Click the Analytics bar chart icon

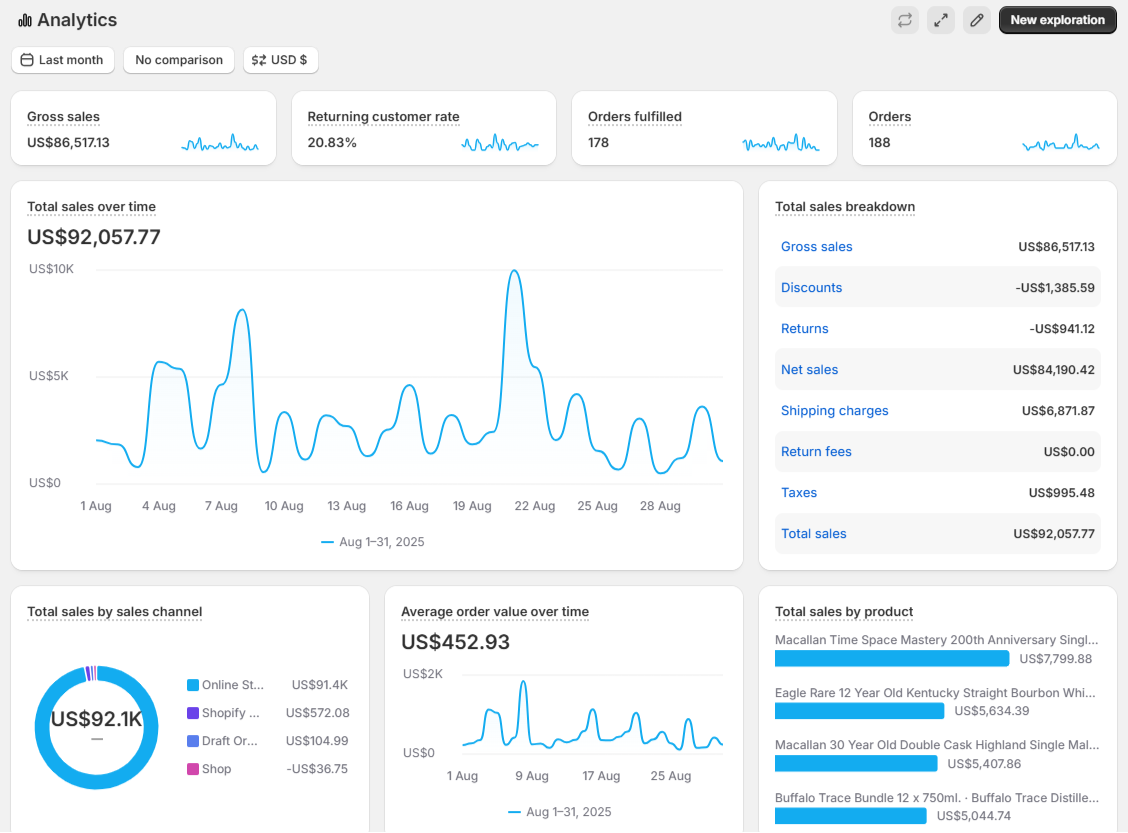25,21
